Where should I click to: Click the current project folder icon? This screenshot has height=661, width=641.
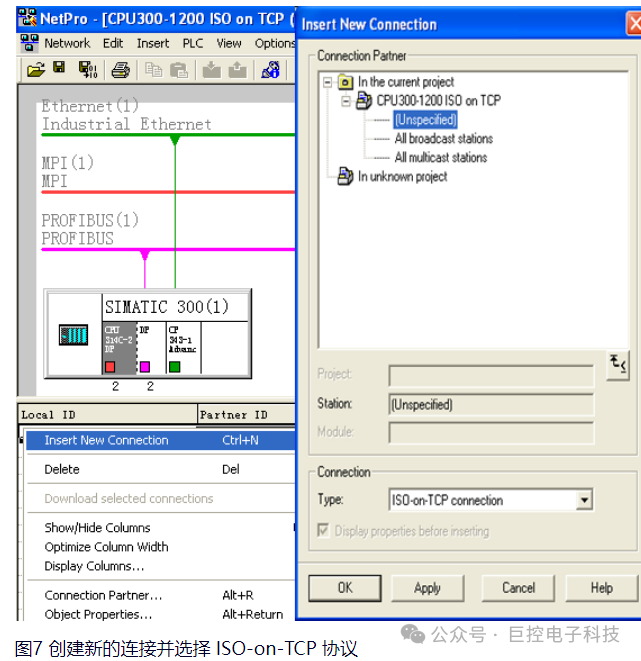pos(345,82)
